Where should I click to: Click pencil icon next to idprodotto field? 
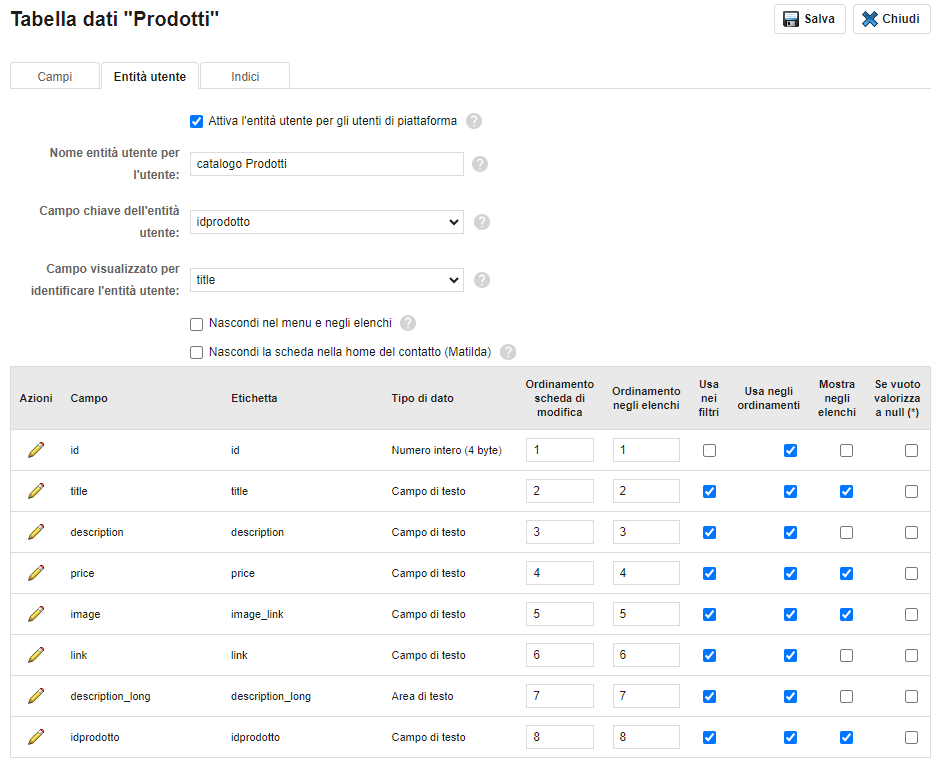click(x=36, y=737)
